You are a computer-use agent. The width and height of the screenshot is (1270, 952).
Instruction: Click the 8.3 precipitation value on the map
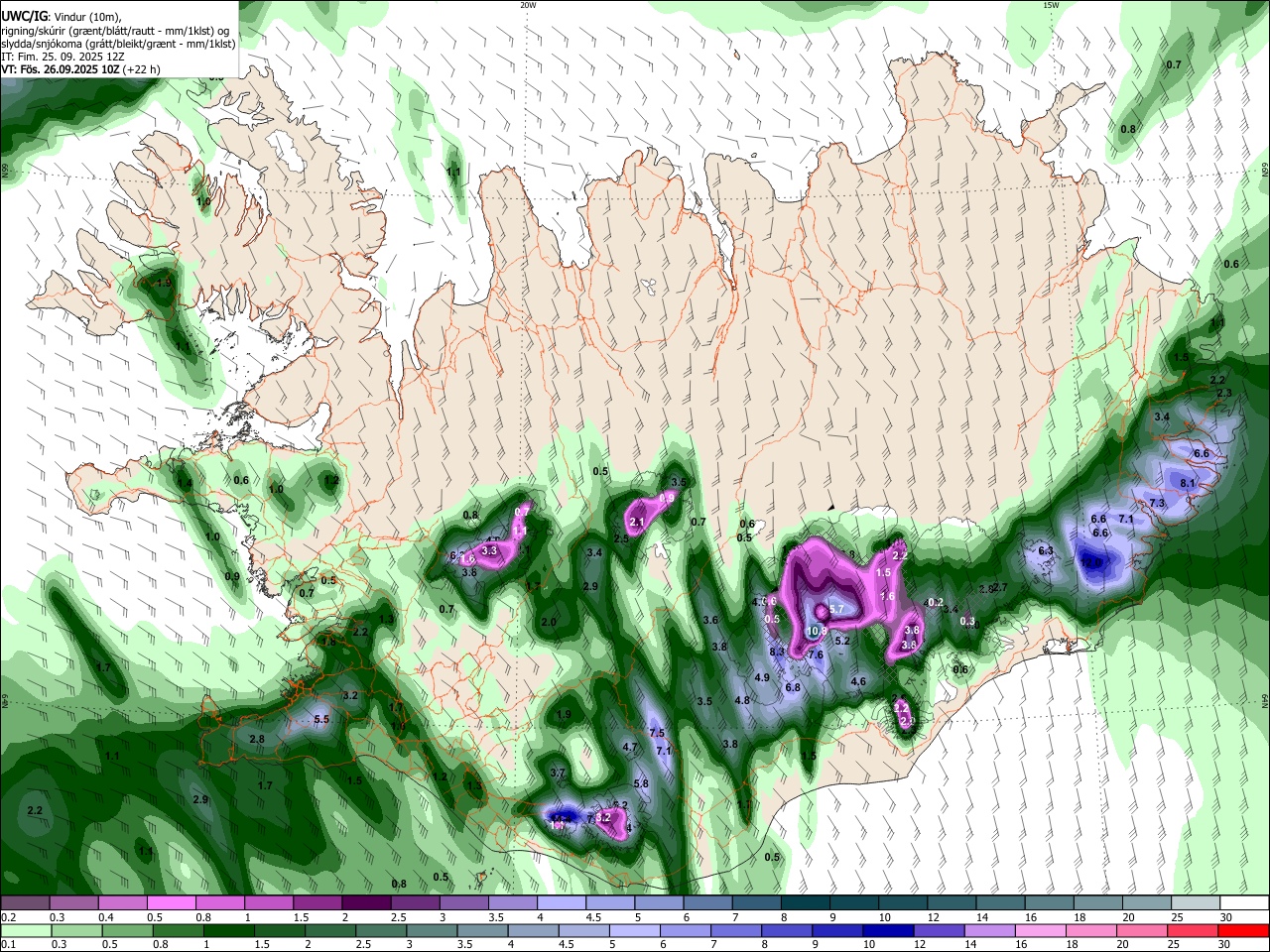778,652
